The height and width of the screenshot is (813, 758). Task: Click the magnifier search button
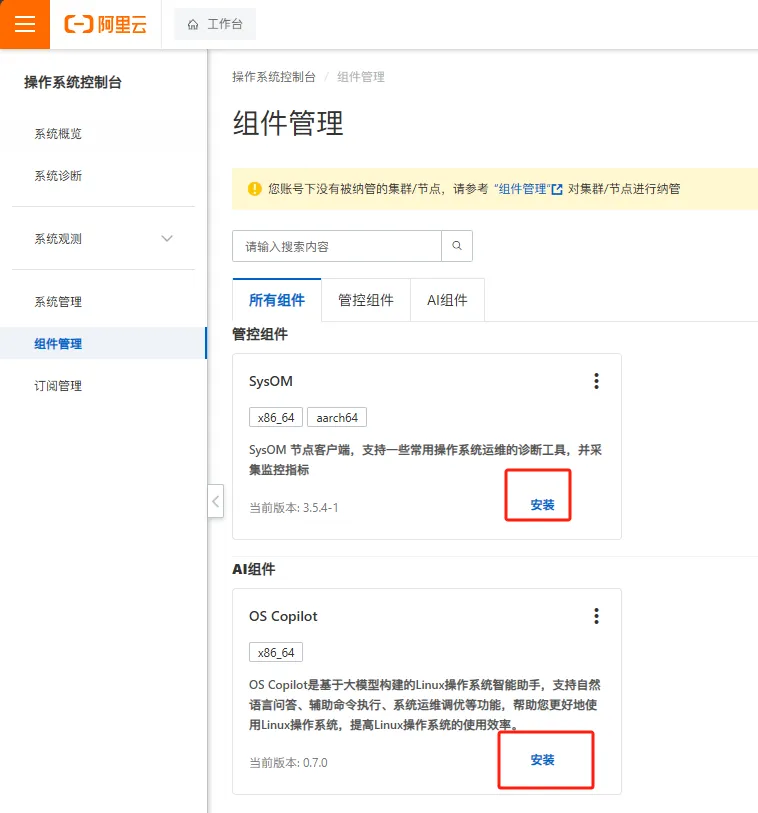click(x=457, y=246)
